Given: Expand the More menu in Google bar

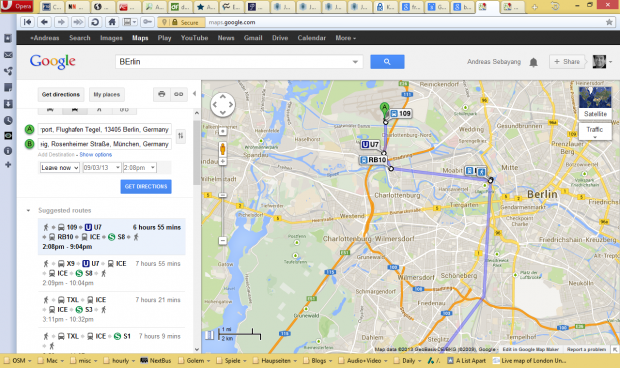Looking at the screenshot, I should 346,38.
